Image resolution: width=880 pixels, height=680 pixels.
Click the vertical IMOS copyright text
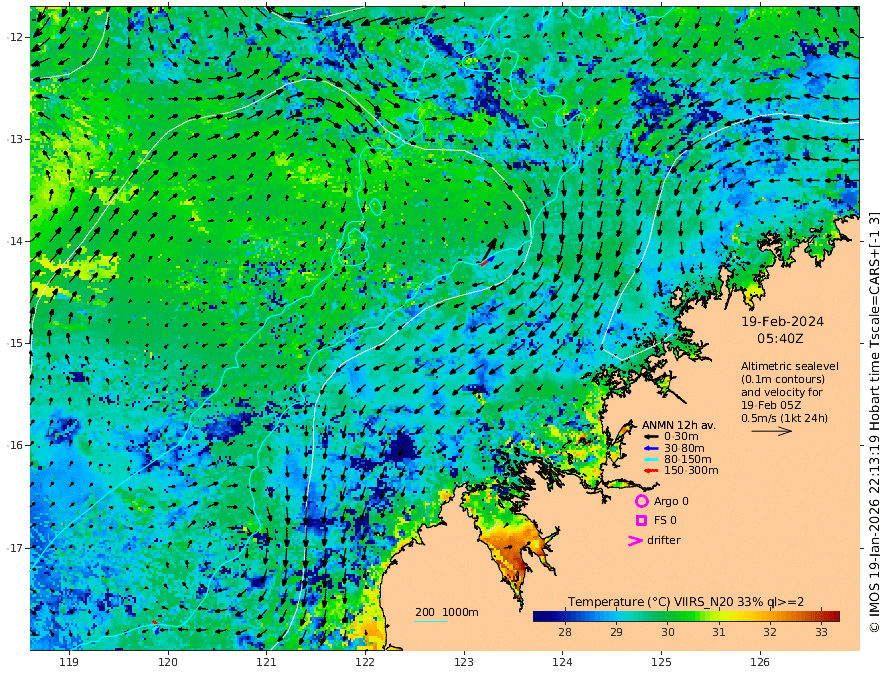(874, 422)
